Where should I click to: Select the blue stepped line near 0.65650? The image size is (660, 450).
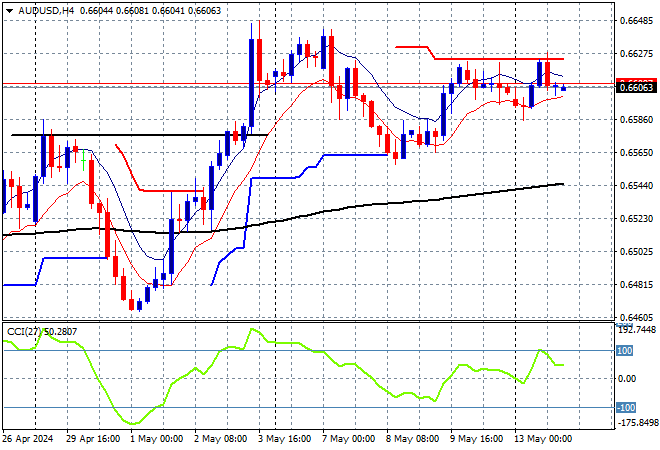coord(356,155)
